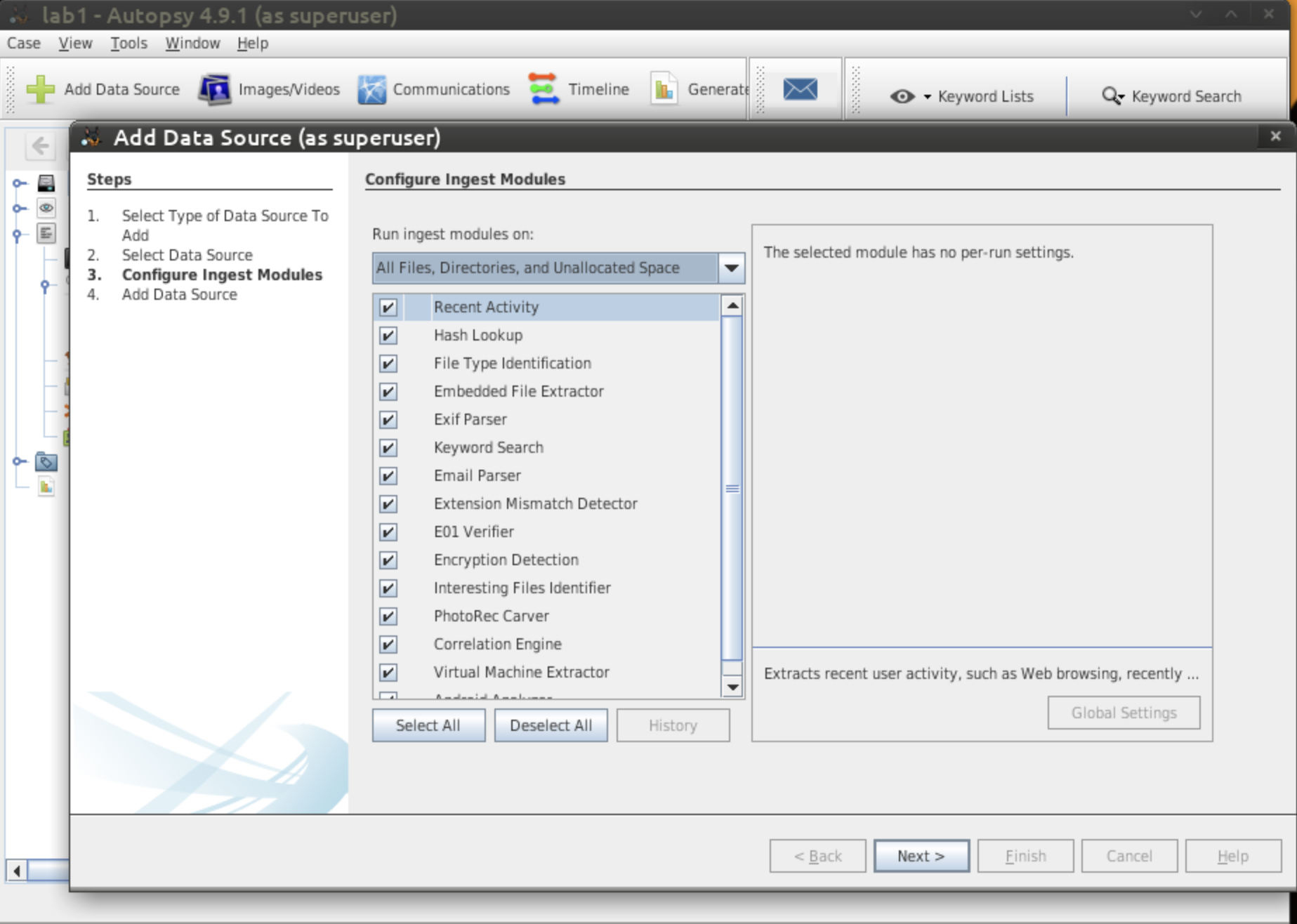1297x924 pixels.
Task: Uncheck the Hash Lookup module
Action: [x=388, y=335]
